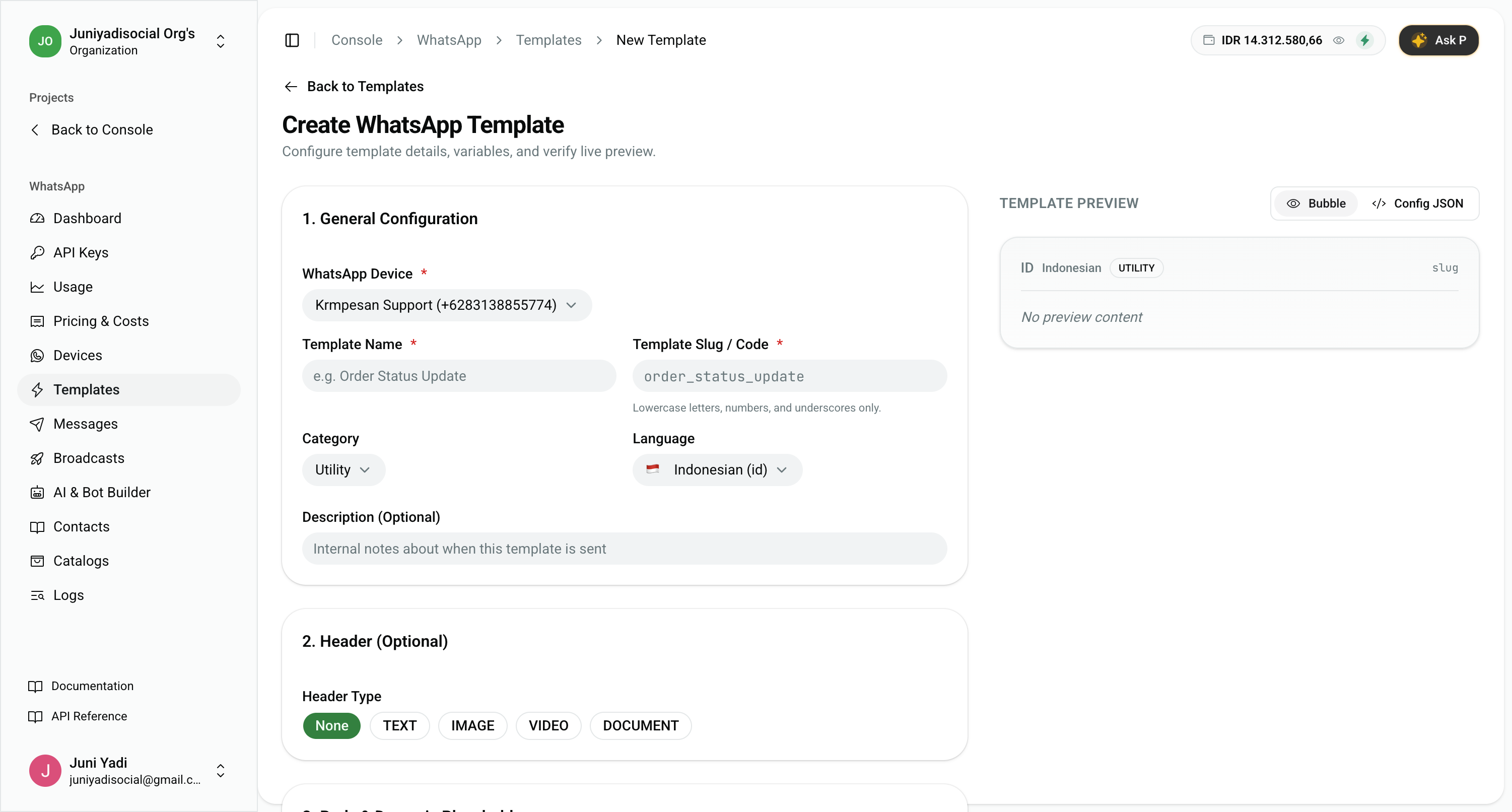Screen dimensions: 1512x812
Task: Click the New Template breadcrumb text
Action: click(660, 40)
